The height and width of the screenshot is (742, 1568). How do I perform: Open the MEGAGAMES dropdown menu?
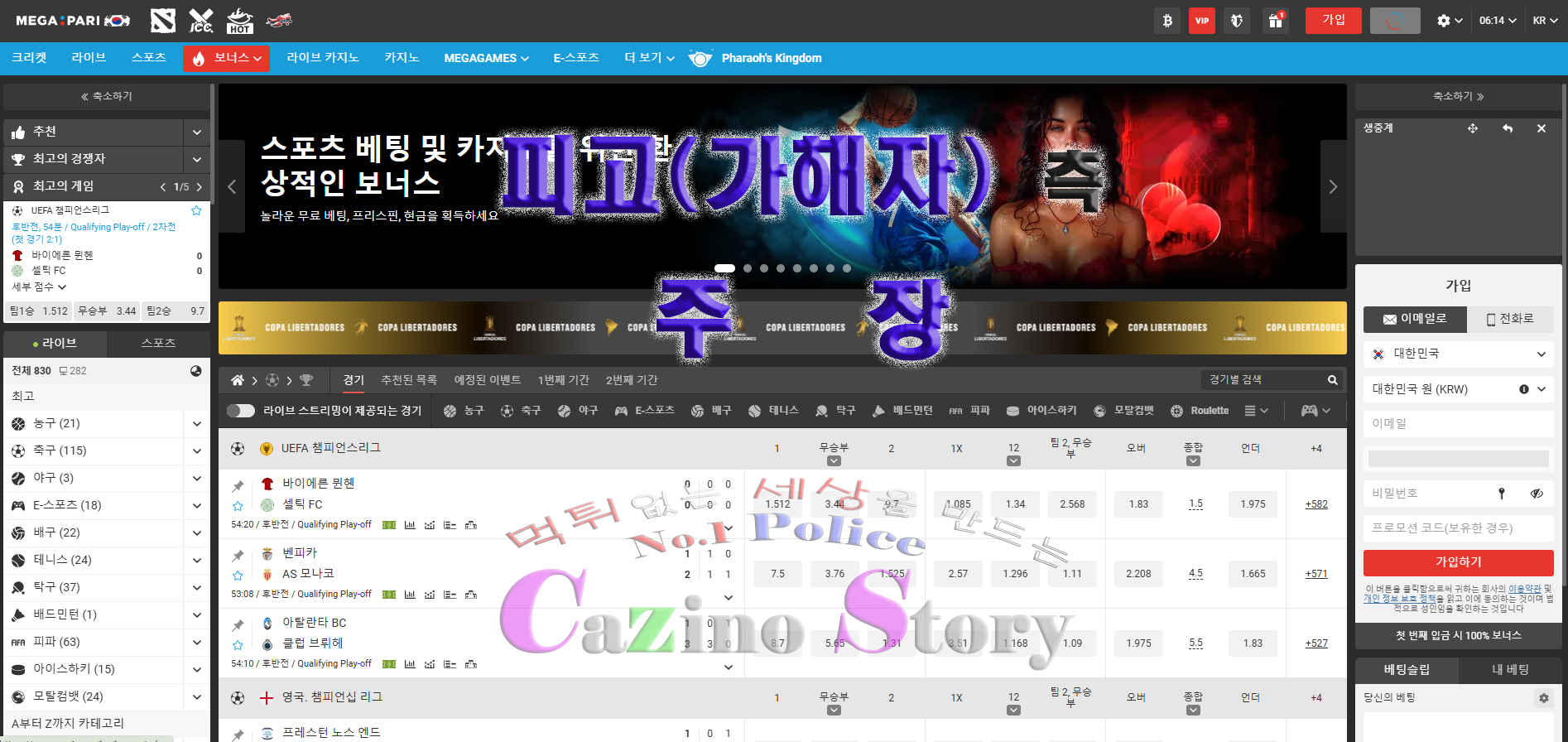(486, 58)
